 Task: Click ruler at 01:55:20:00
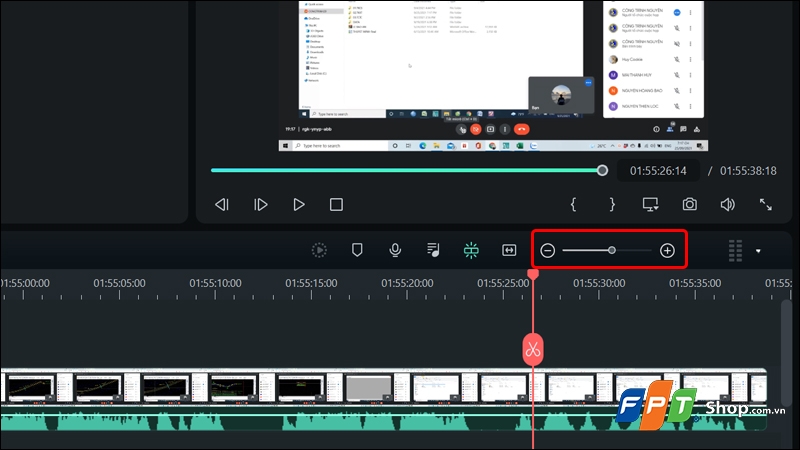pos(407,283)
